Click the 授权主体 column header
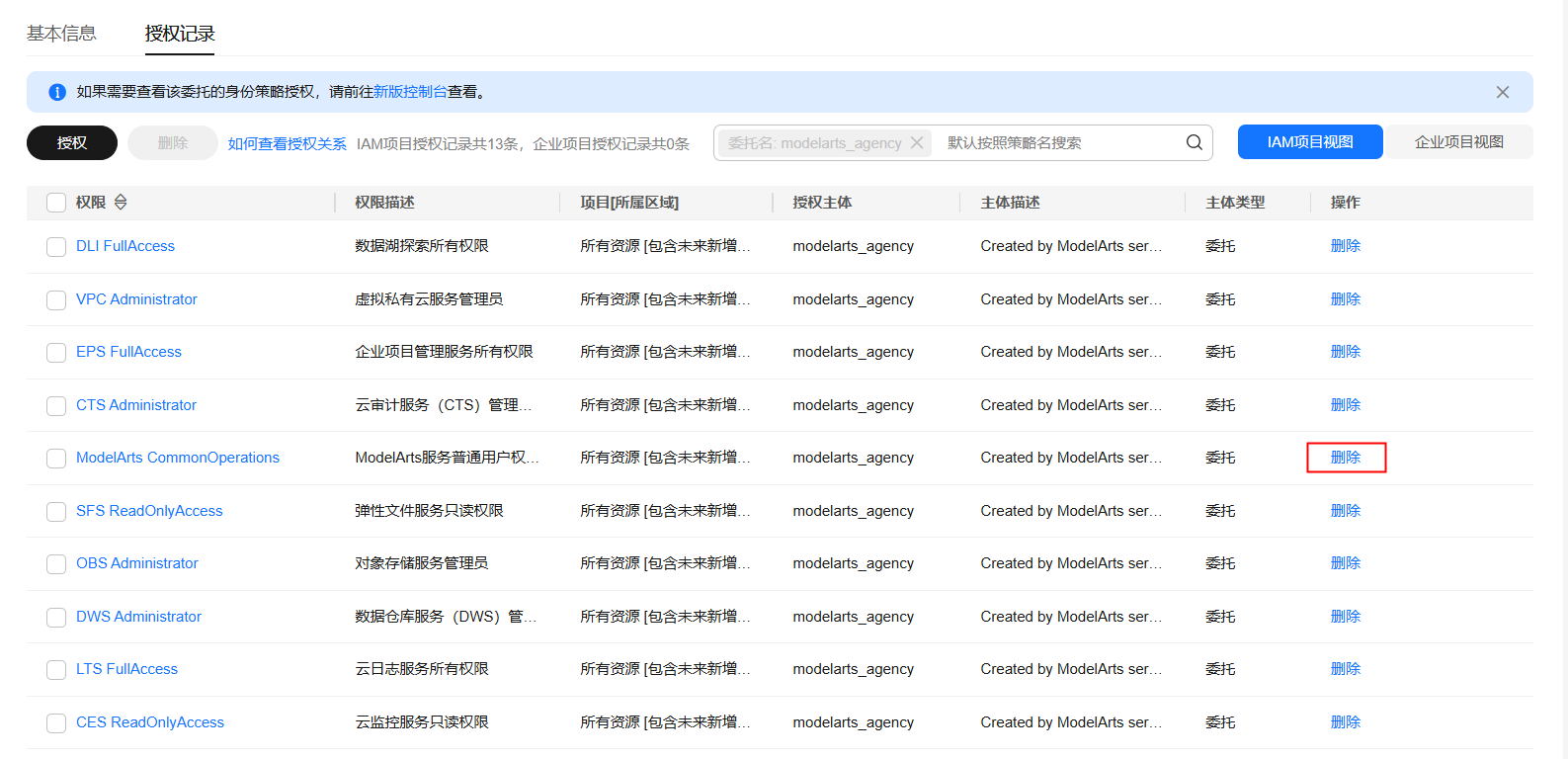The image size is (1568, 759). point(822,203)
